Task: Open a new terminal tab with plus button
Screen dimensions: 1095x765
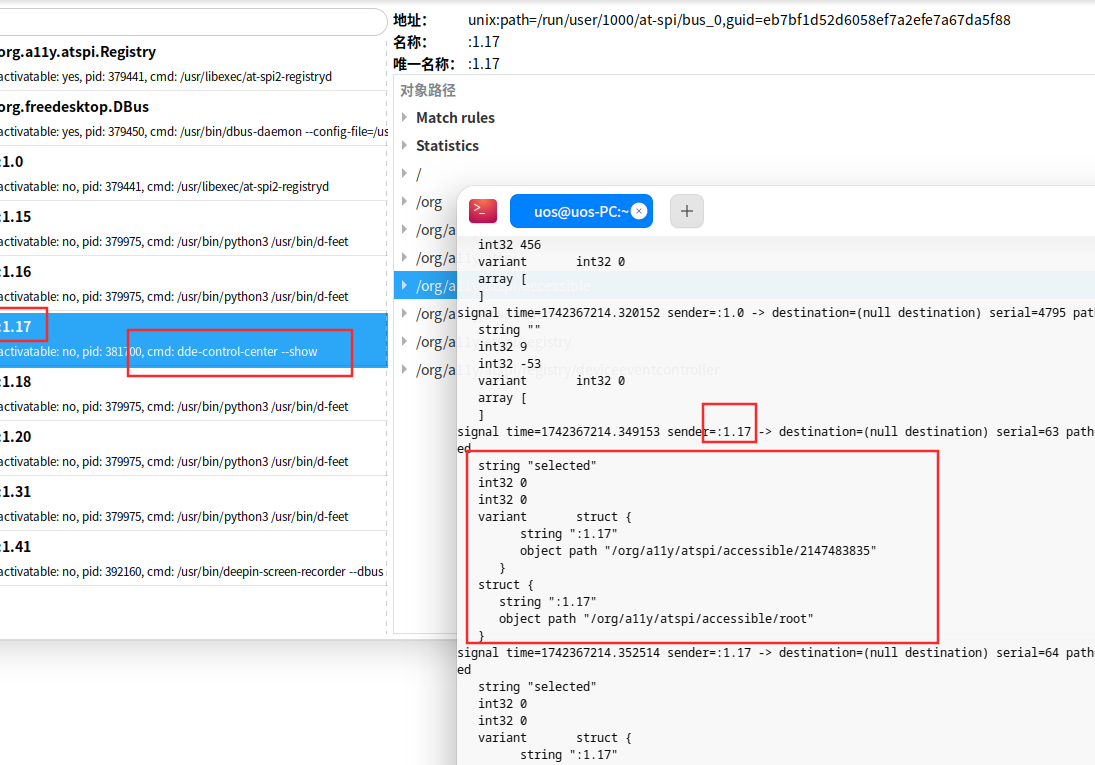Action: 687,211
